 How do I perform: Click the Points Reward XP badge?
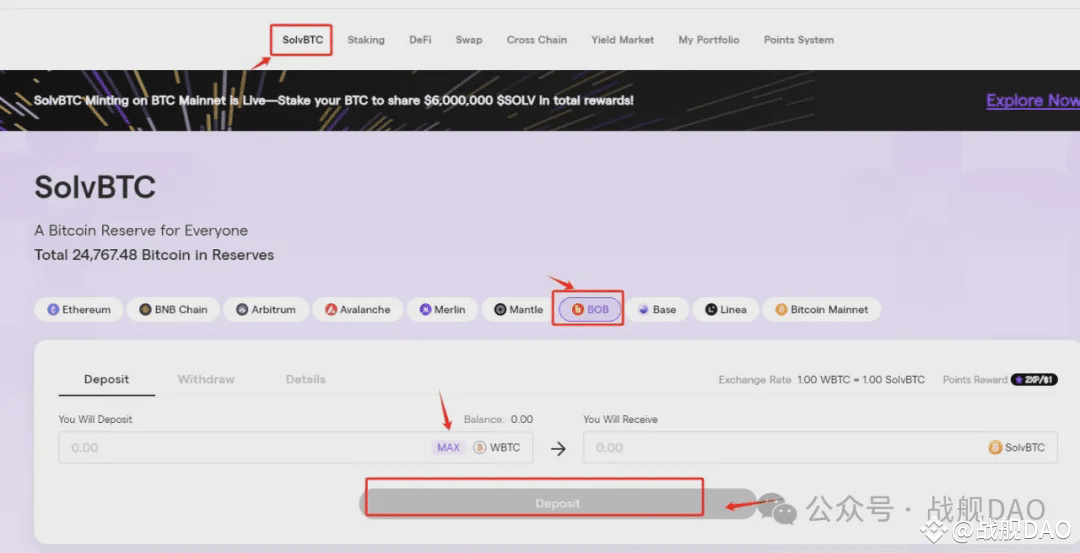pyautogui.click(x=1034, y=379)
